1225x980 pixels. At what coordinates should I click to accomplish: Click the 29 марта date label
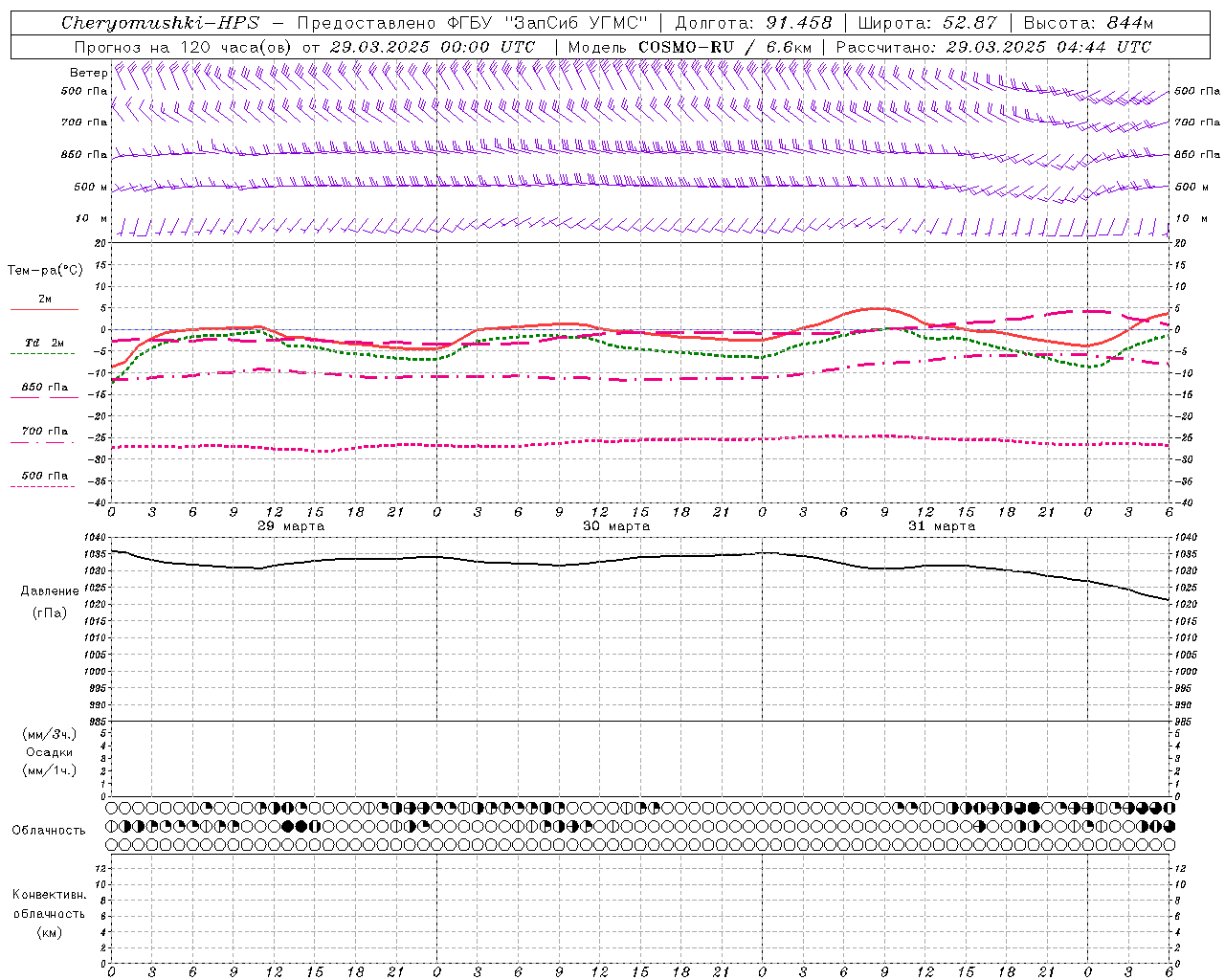pos(291,526)
